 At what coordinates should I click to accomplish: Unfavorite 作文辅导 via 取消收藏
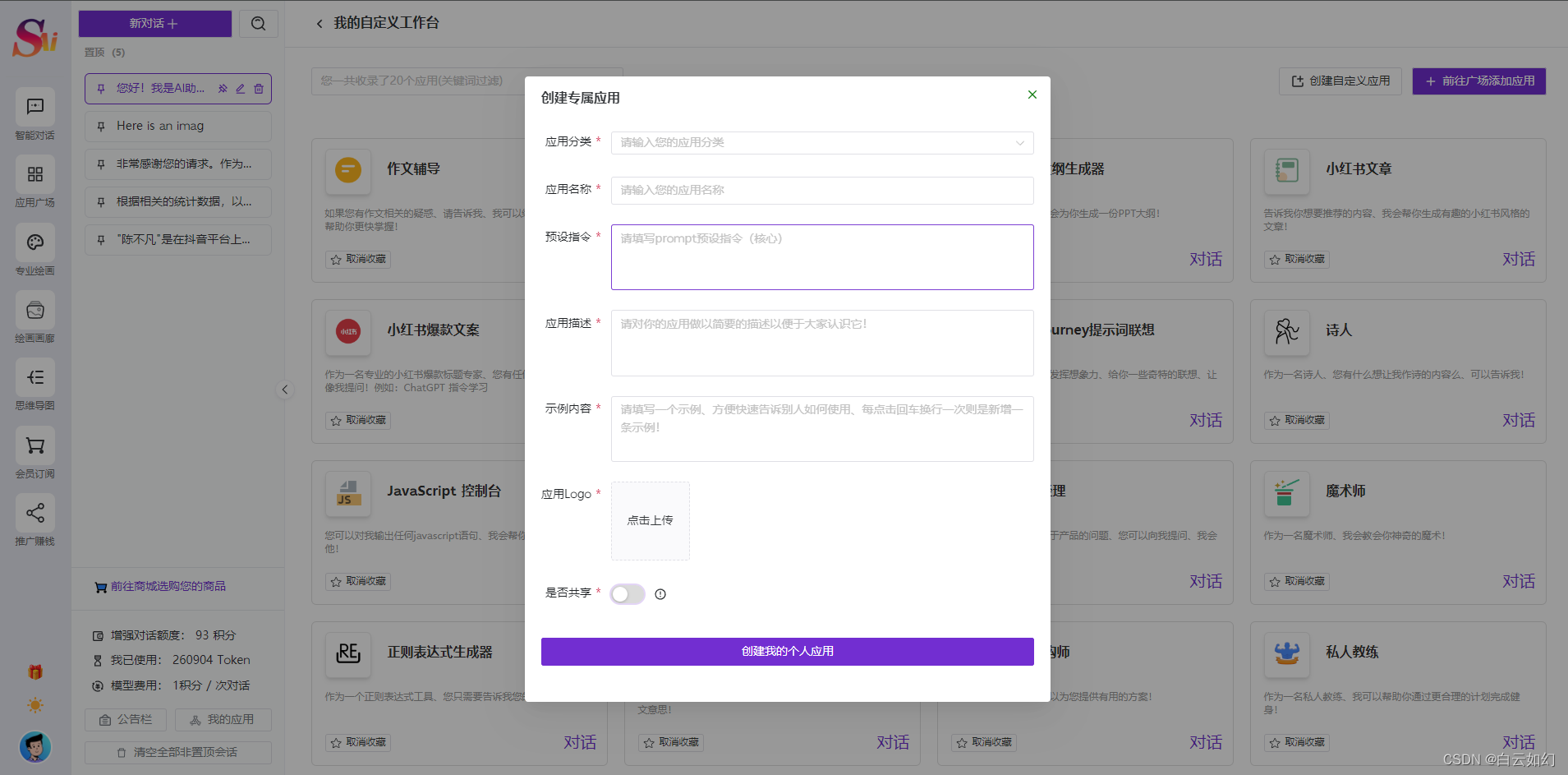[x=358, y=259]
